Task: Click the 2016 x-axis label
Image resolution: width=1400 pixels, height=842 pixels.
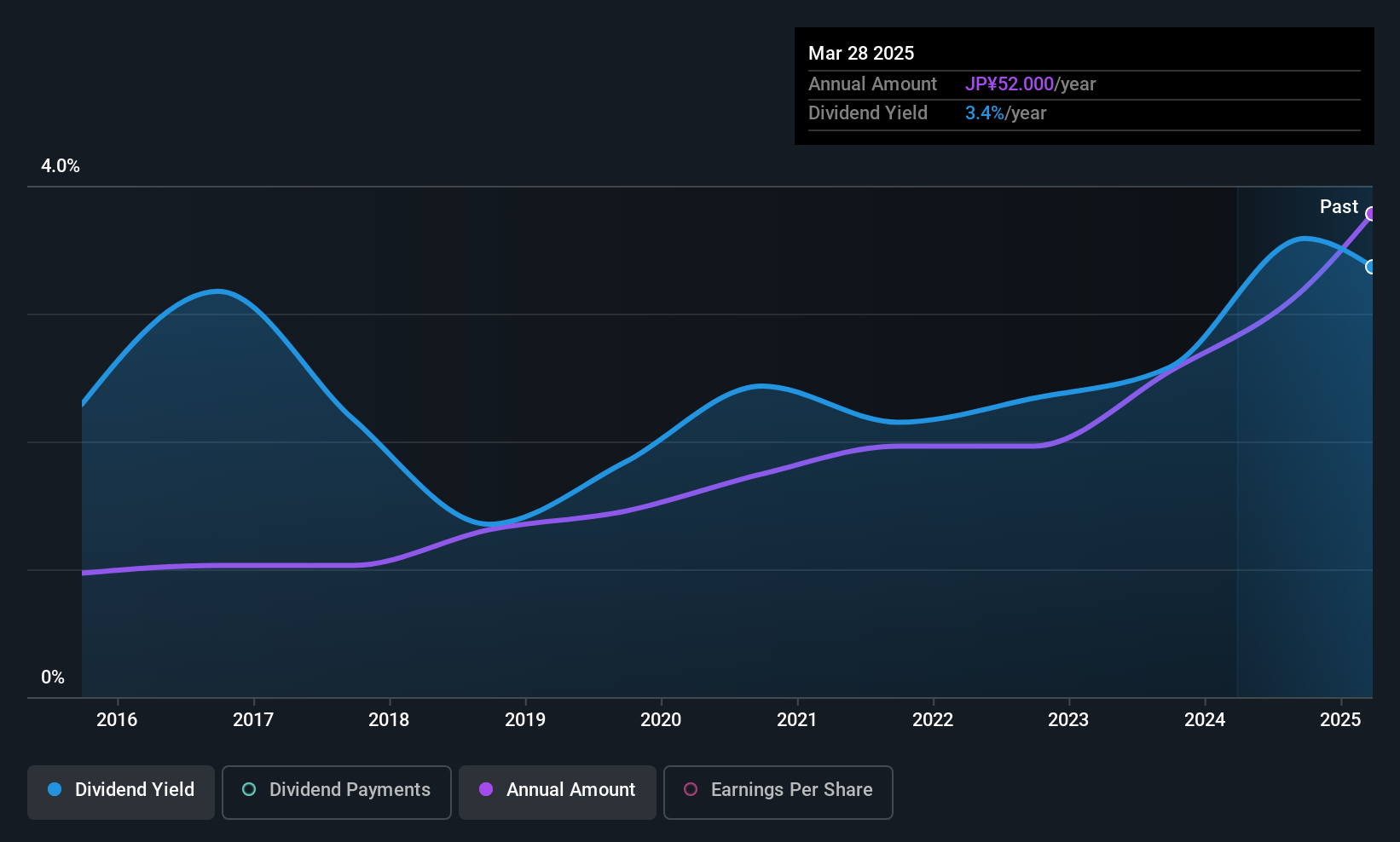Action: point(117,719)
